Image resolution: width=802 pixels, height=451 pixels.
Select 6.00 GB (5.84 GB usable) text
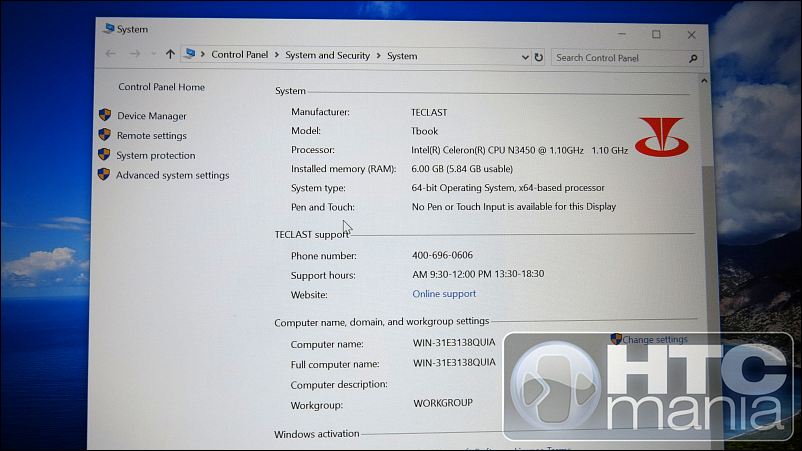462,169
